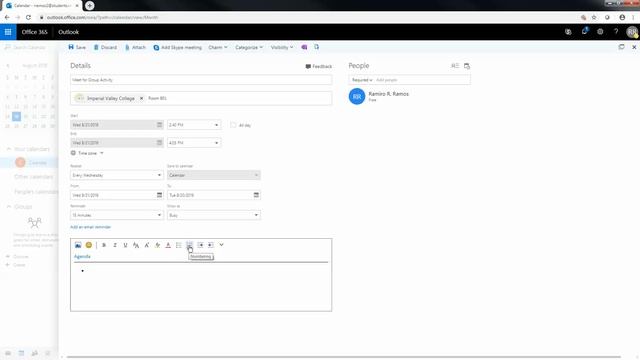
Task: Attach a file to the event
Action: (x=136, y=47)
